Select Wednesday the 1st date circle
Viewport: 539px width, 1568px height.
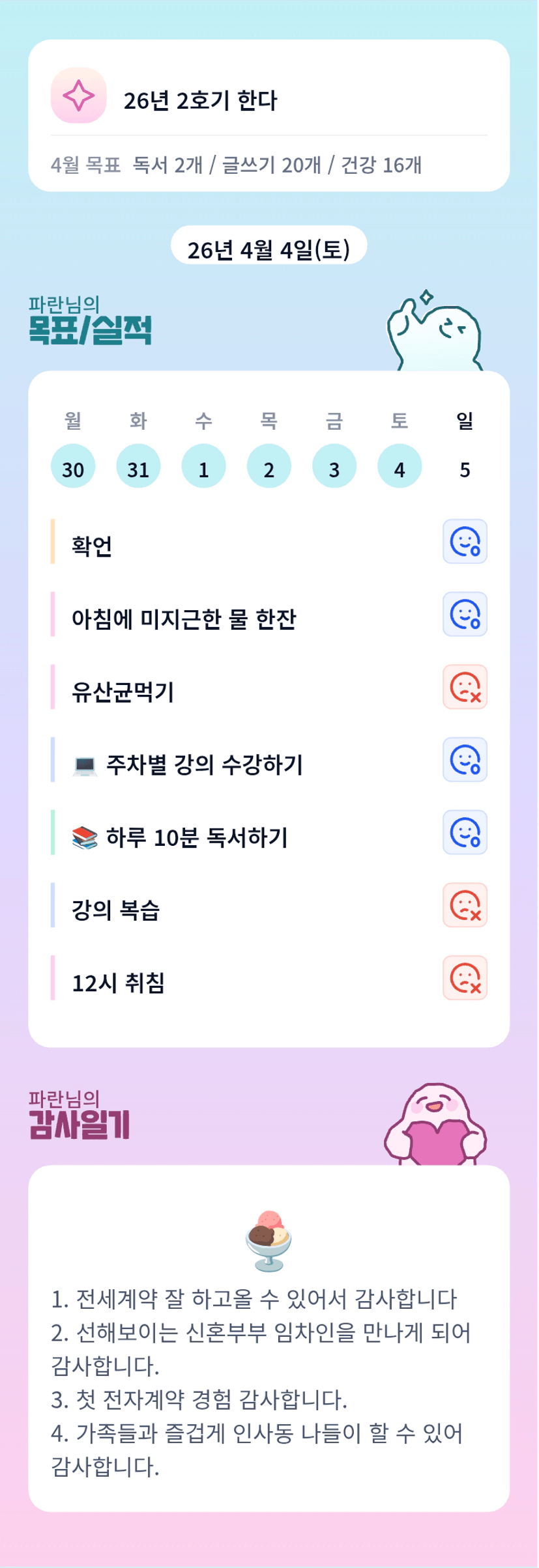(203, 466)
